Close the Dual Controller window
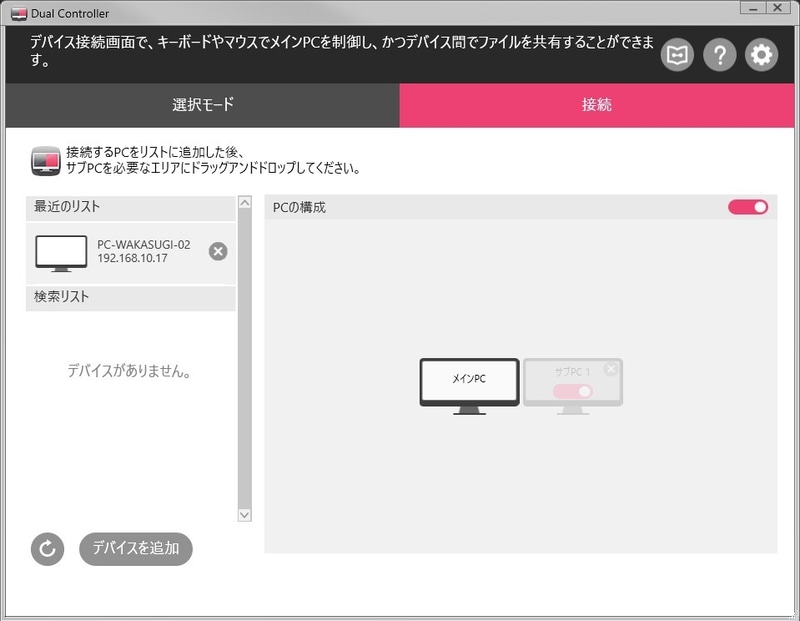Image resolution: width=800 pixels, height=621 pixels. tap(778, 8)
